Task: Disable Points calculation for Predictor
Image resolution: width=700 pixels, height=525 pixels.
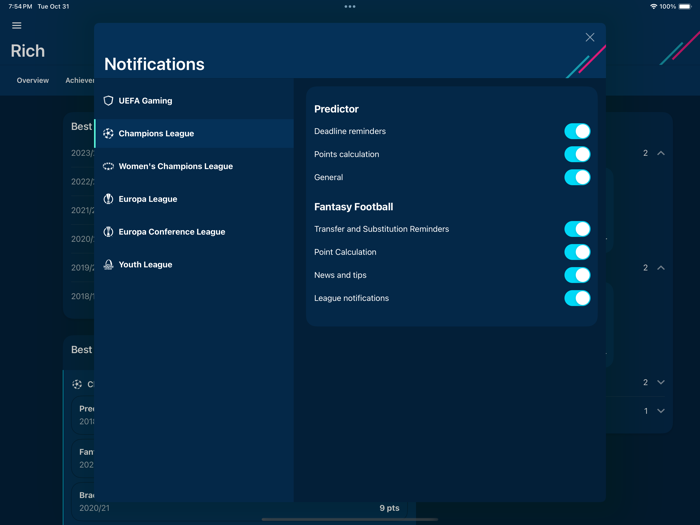Action: [577, 154]
